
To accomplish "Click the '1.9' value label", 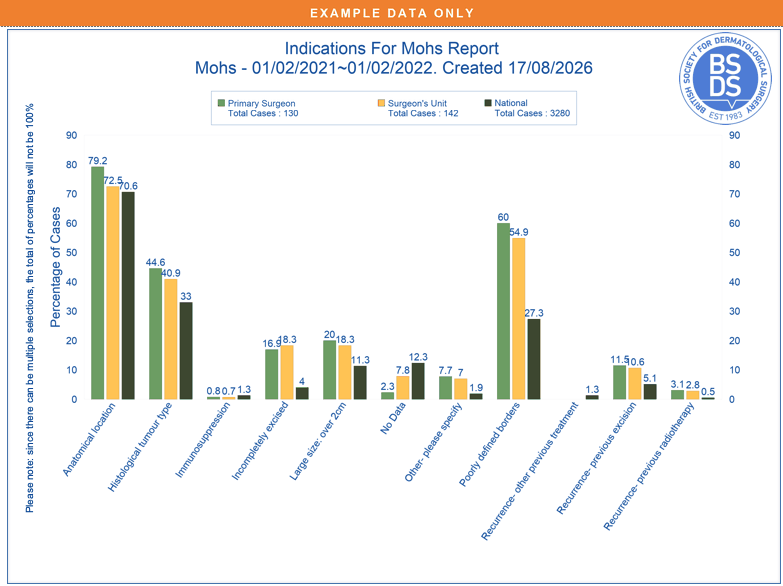I will [476, 388].
